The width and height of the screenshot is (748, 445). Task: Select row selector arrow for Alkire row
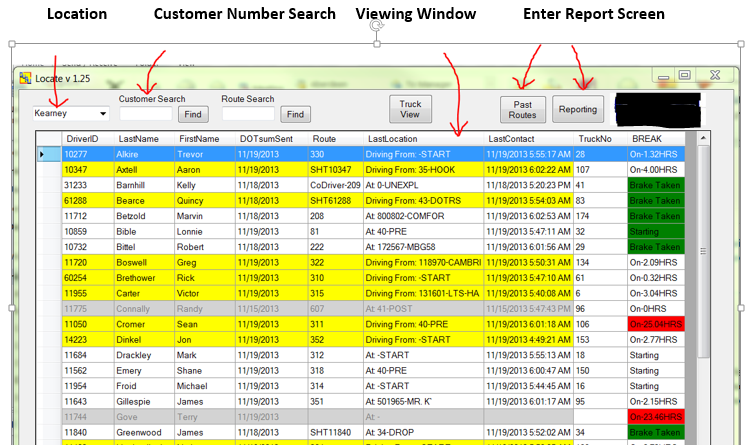coord(49,154)
